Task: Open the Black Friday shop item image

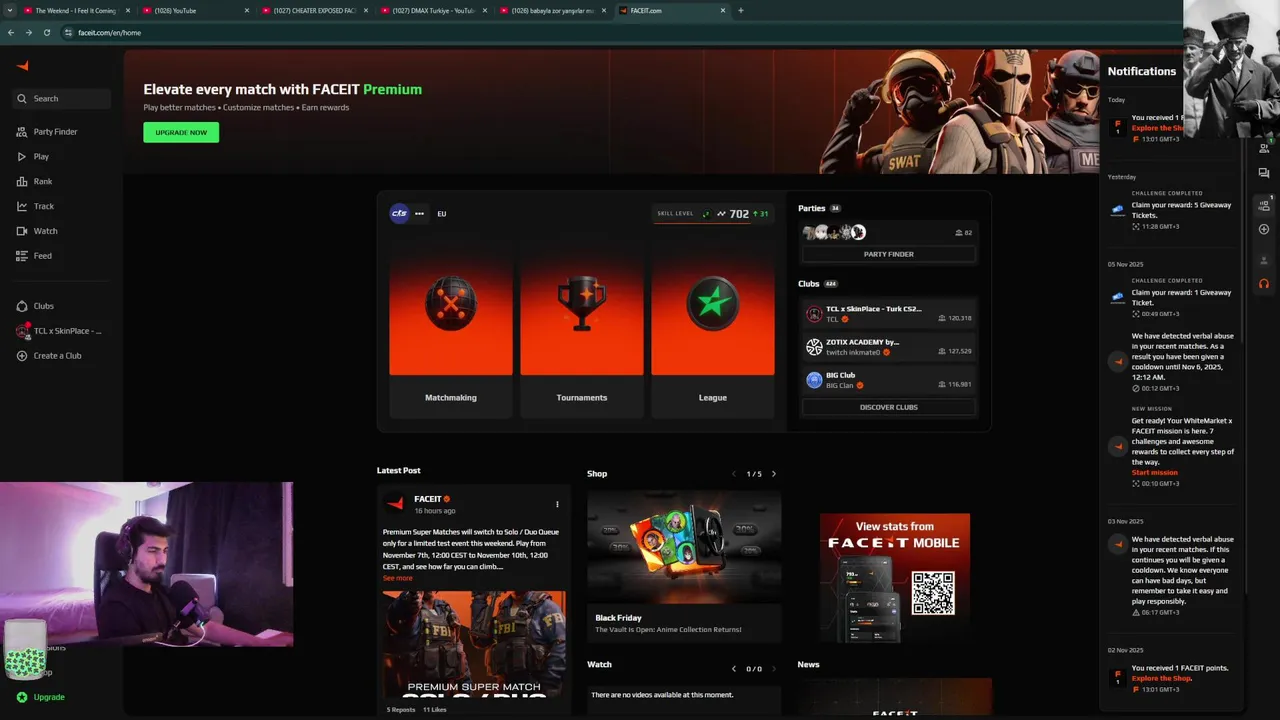Action: click(684, 547)
